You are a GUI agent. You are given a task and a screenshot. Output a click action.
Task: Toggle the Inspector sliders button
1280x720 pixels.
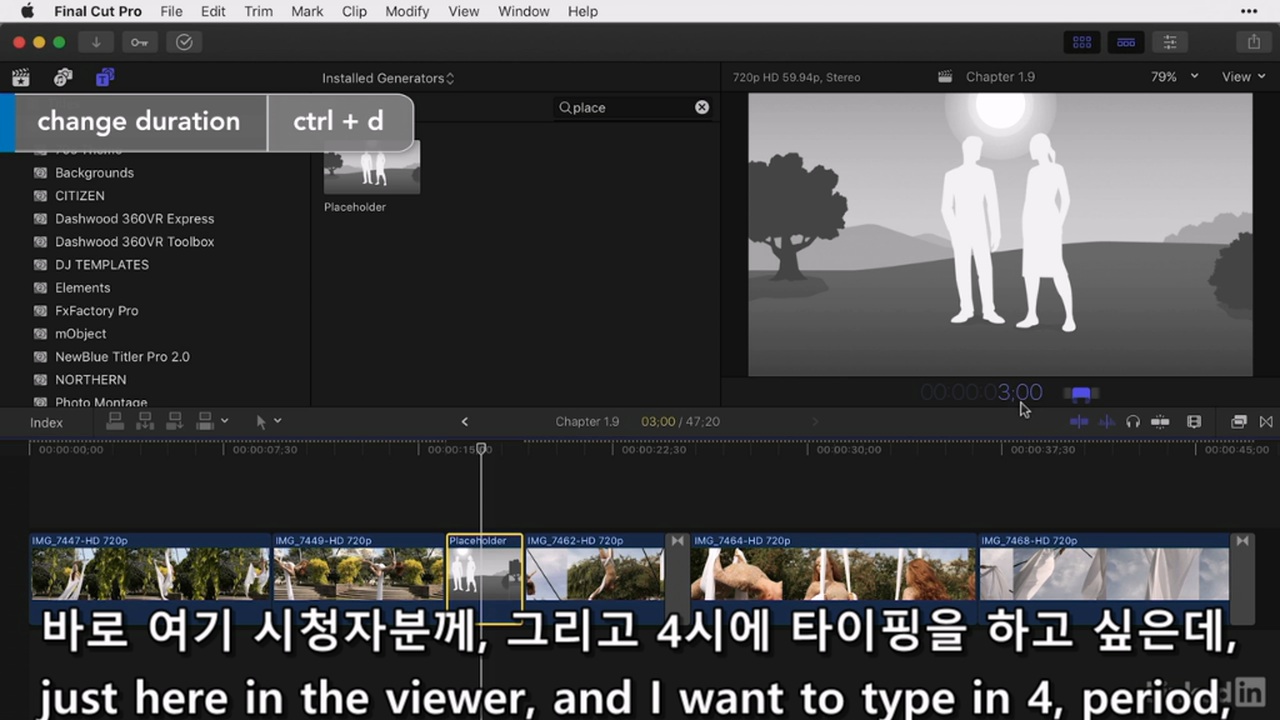point(1169,42)
